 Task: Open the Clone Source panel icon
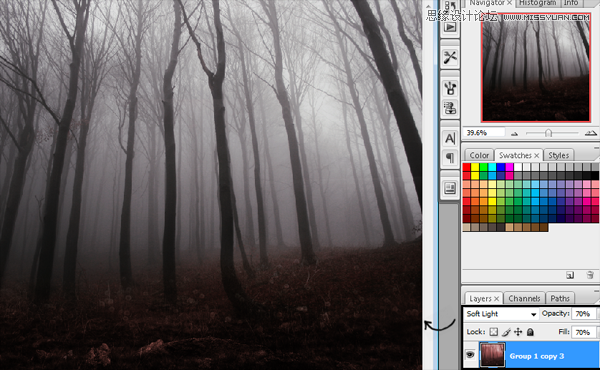[x=450, y=108]
